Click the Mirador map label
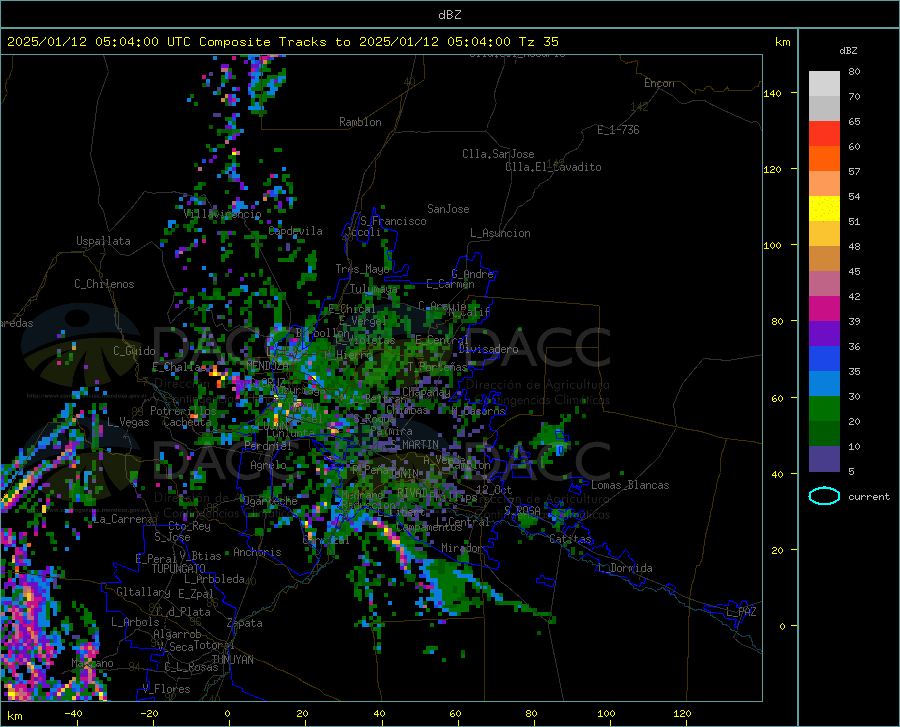Image resolution: width=900 pixels, height=727 pixels. tap(462, 548)
